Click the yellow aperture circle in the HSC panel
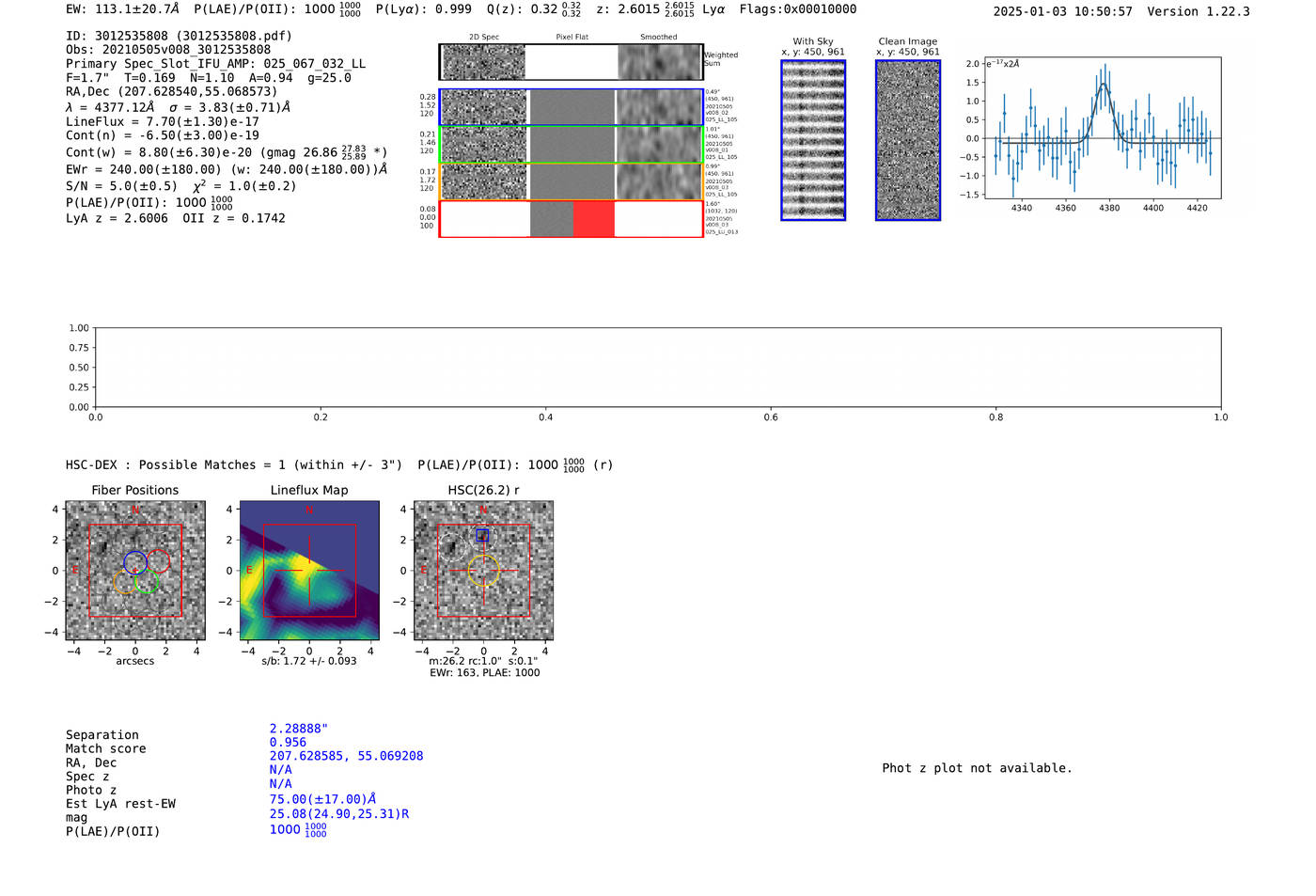1316x896 pixels. point(483,571)
